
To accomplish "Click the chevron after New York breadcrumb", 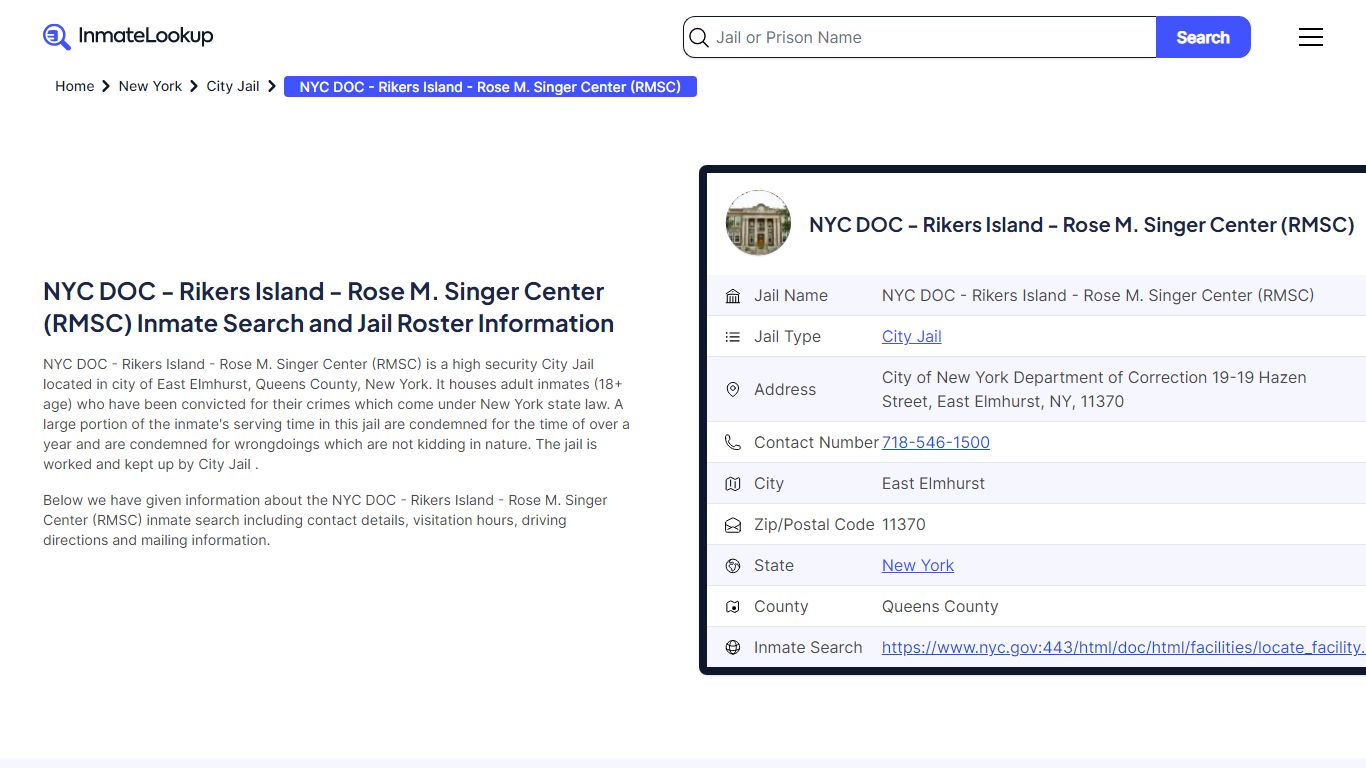I will [x=194, y=86].
